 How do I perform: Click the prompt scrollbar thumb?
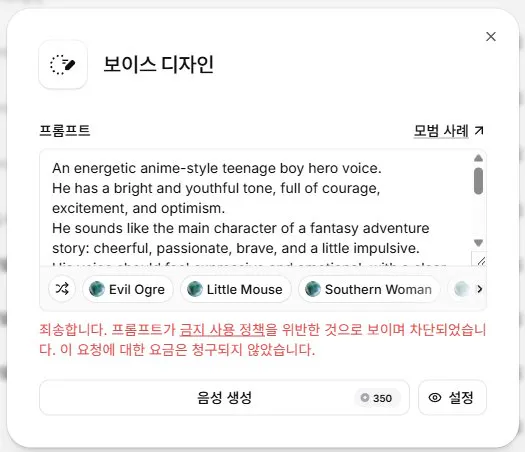pyautogui.click(x=478, y=181)
